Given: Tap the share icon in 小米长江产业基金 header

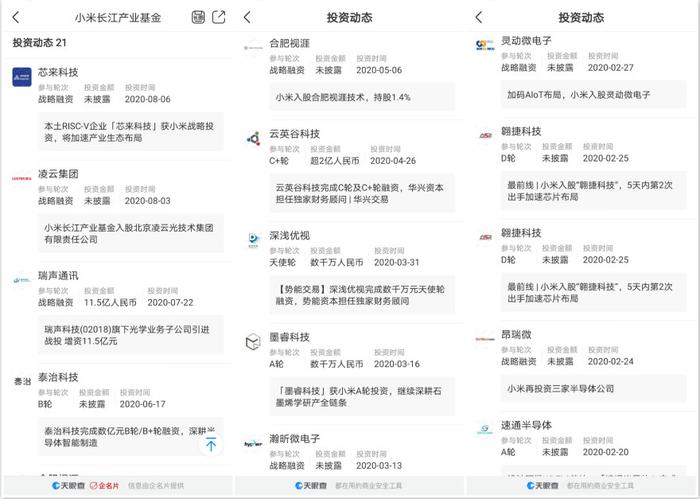Looking at the screenshot, I should tap(218, 17).
